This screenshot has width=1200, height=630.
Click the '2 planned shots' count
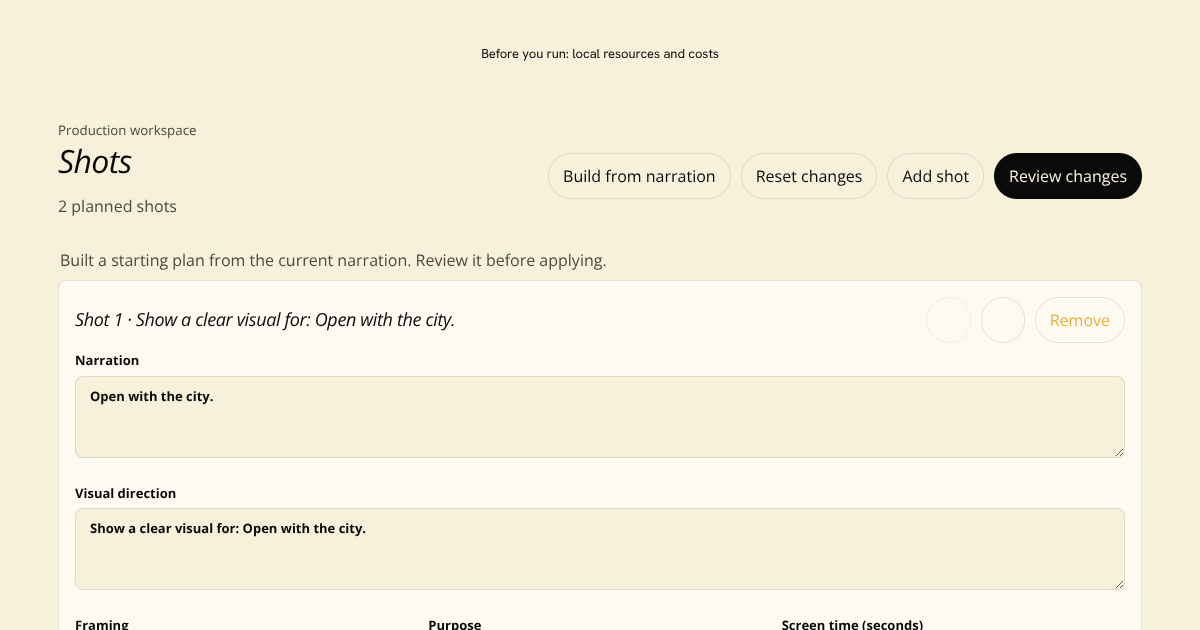117,207
